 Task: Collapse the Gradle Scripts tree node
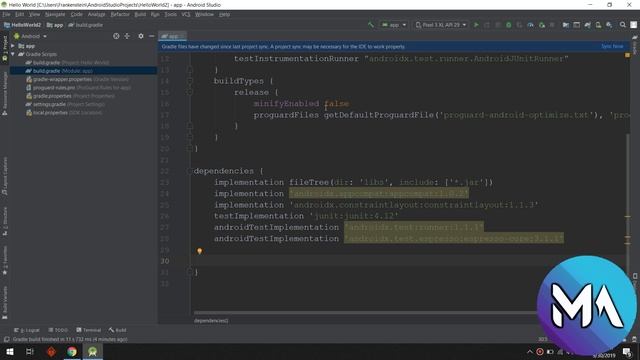tap(13, 54)
